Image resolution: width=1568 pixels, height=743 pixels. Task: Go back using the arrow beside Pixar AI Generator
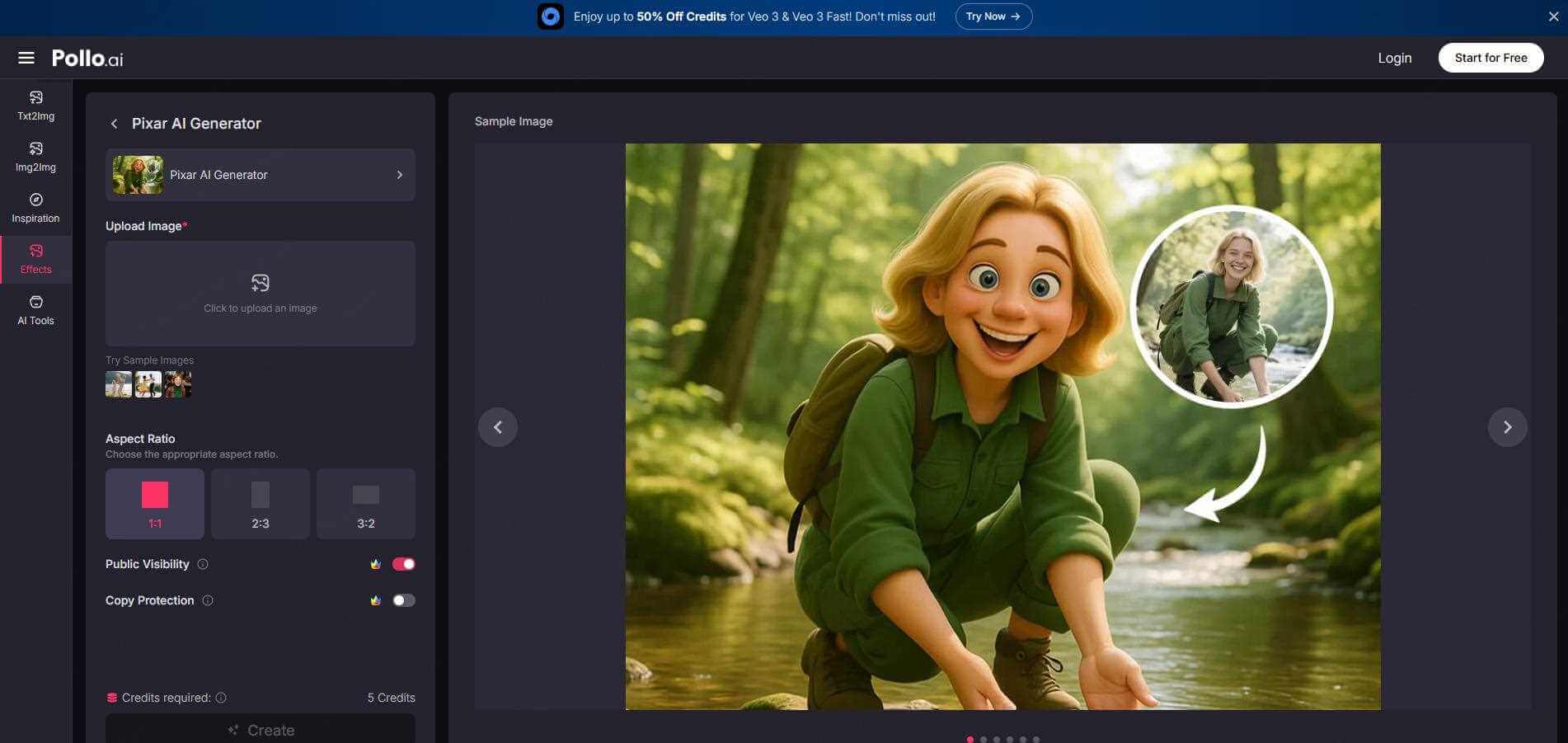pos(114,124)
